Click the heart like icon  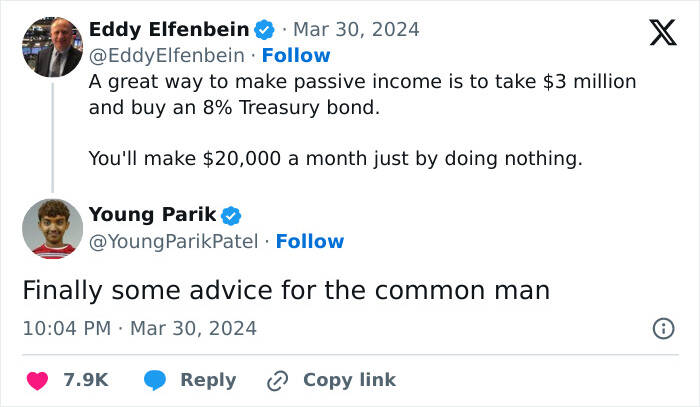[x=36, y=380]
